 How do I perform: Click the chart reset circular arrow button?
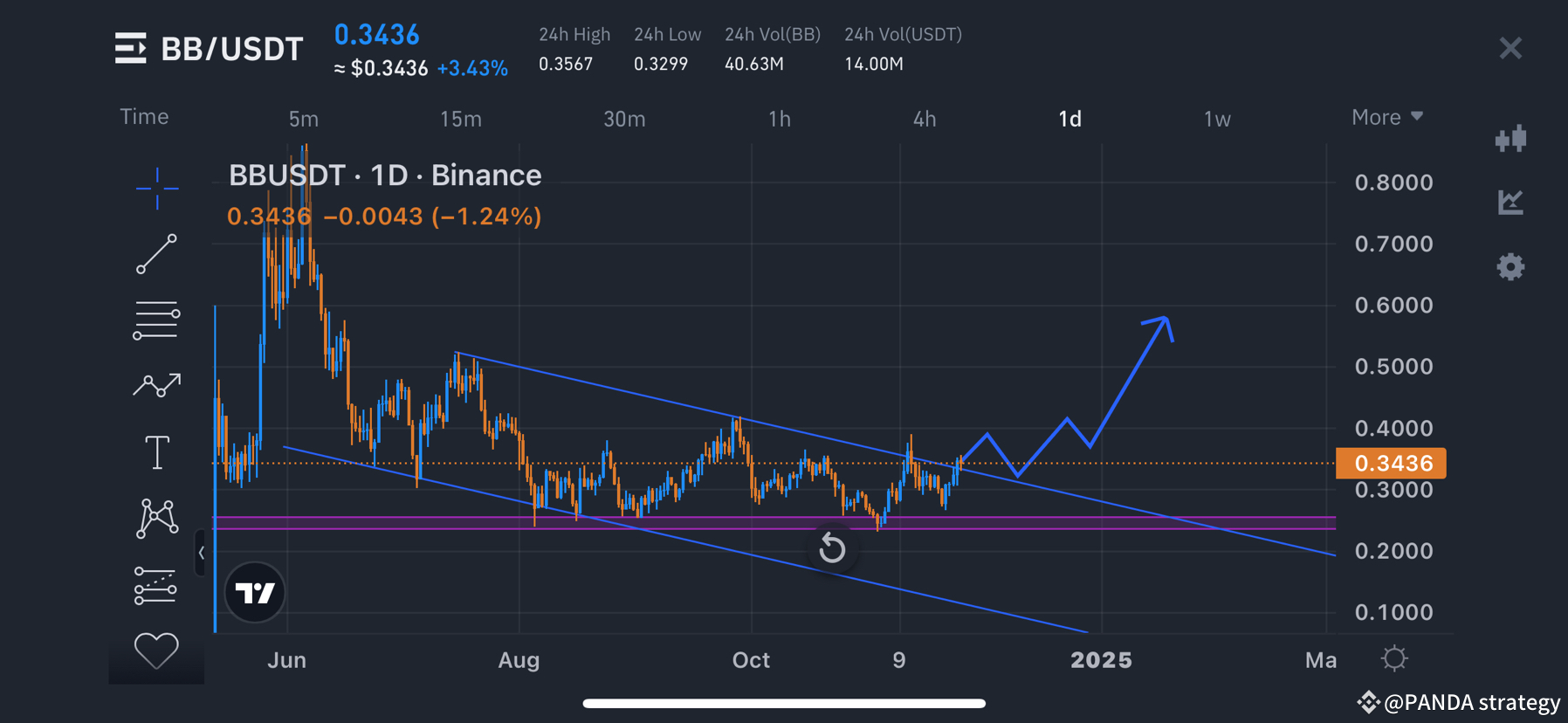[832, 548]
